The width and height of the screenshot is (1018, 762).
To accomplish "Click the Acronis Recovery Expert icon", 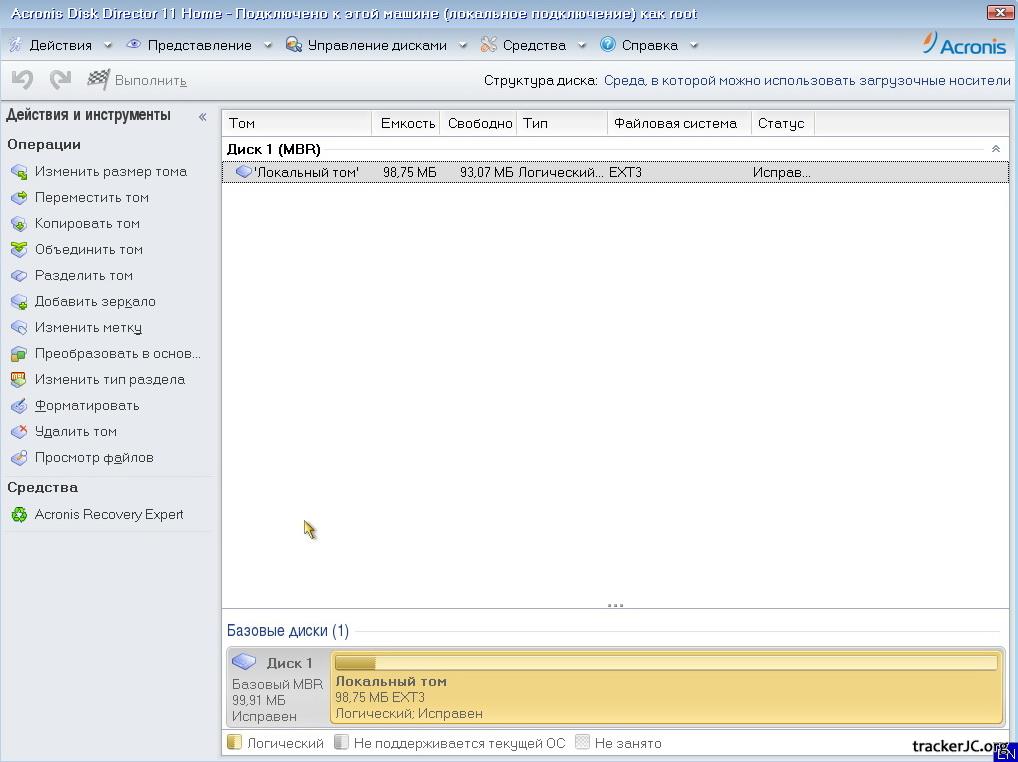I will (19, 515).
